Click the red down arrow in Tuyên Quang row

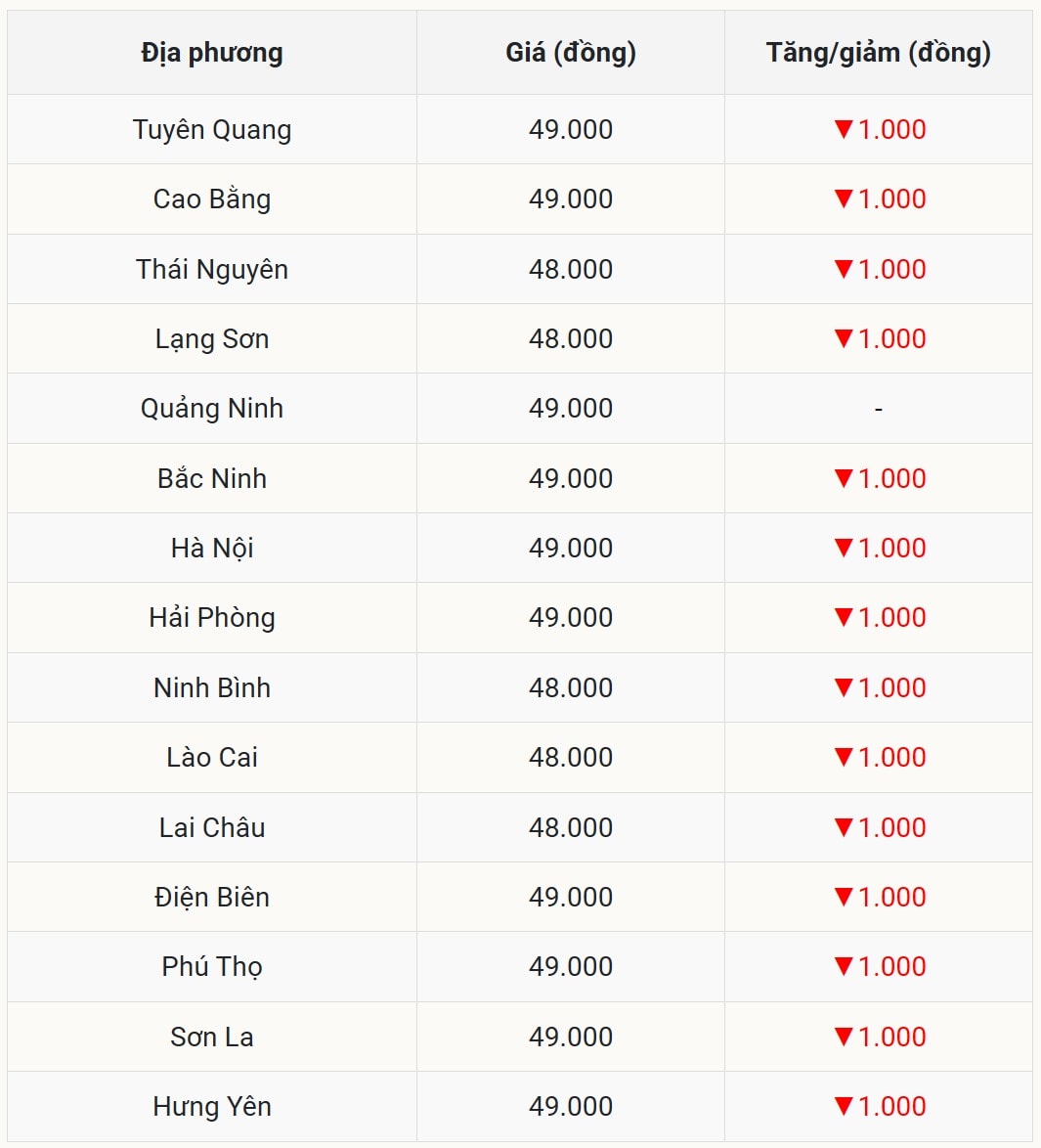(844, 129)
